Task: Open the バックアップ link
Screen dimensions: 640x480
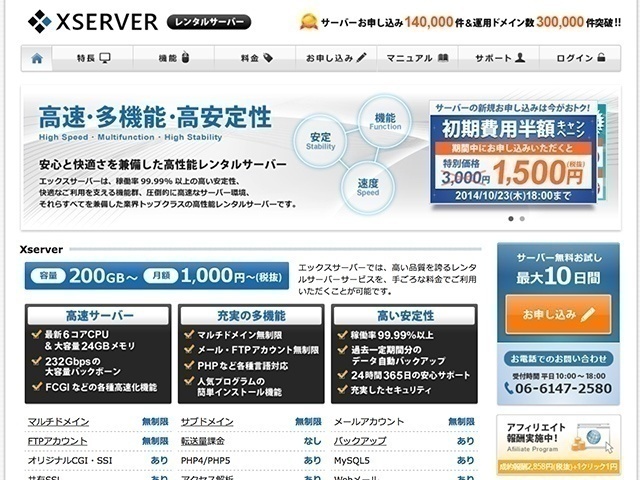Action: tap(360, 441)
